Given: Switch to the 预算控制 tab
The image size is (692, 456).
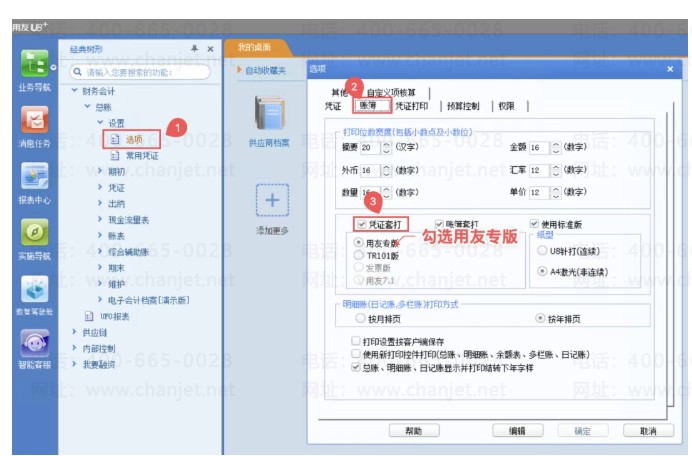Looking at the screenshot, I should tap(463, 106).
